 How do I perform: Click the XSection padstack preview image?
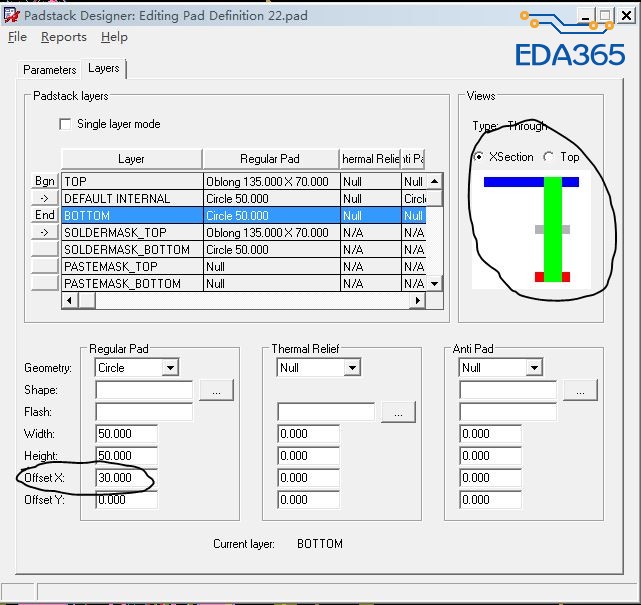tap(531, 230)
